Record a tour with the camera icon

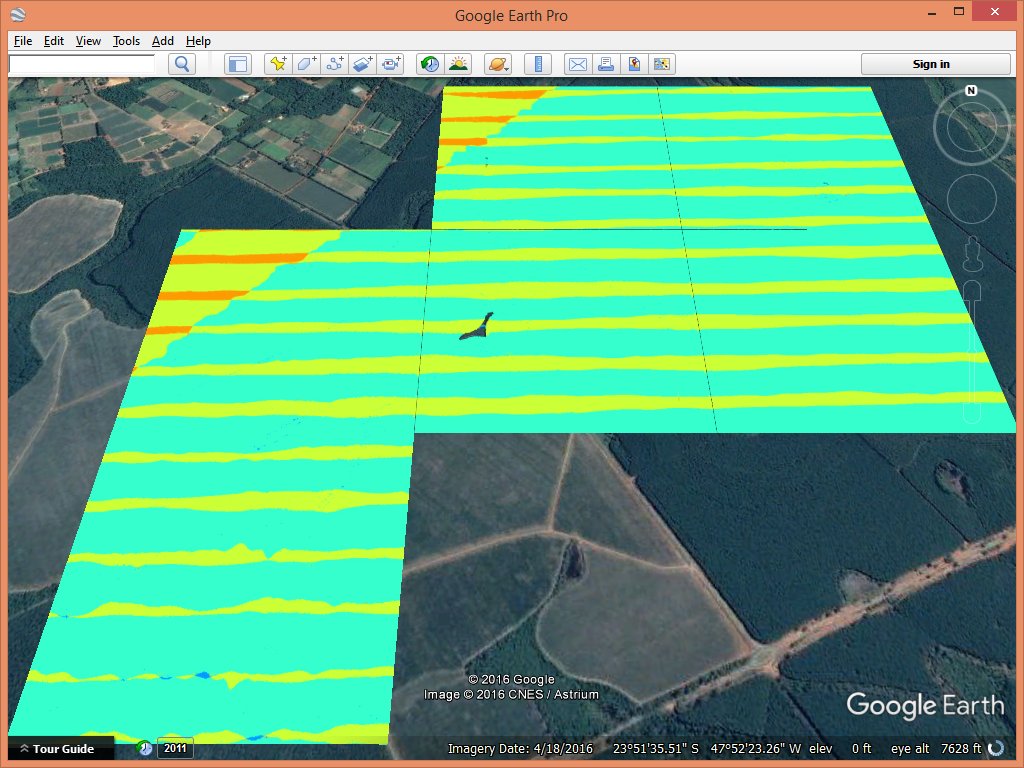point(391,64)
